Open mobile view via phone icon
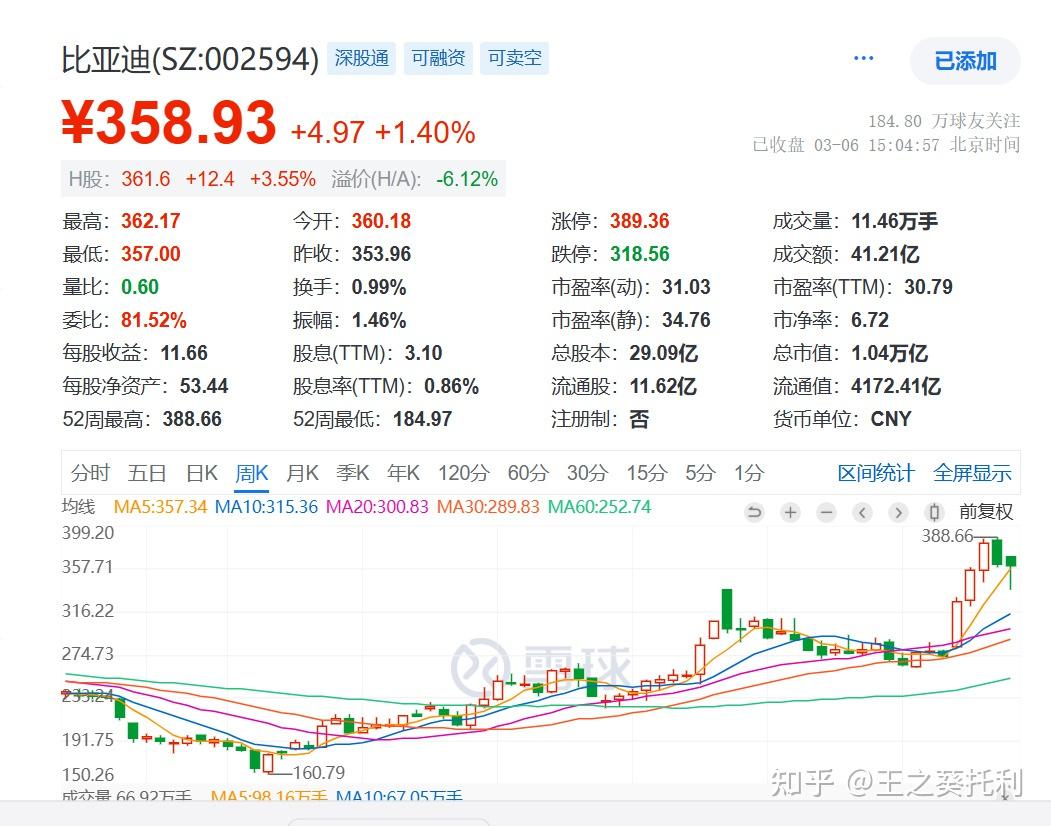Image resolution: width=1051 pixels, height=826 pixels. point(933,512)
